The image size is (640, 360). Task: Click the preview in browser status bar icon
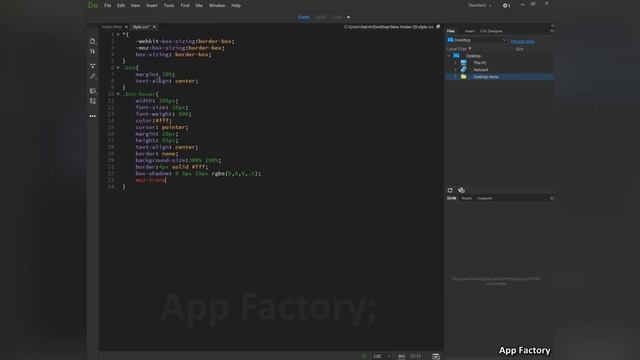[x=436, y=356]
